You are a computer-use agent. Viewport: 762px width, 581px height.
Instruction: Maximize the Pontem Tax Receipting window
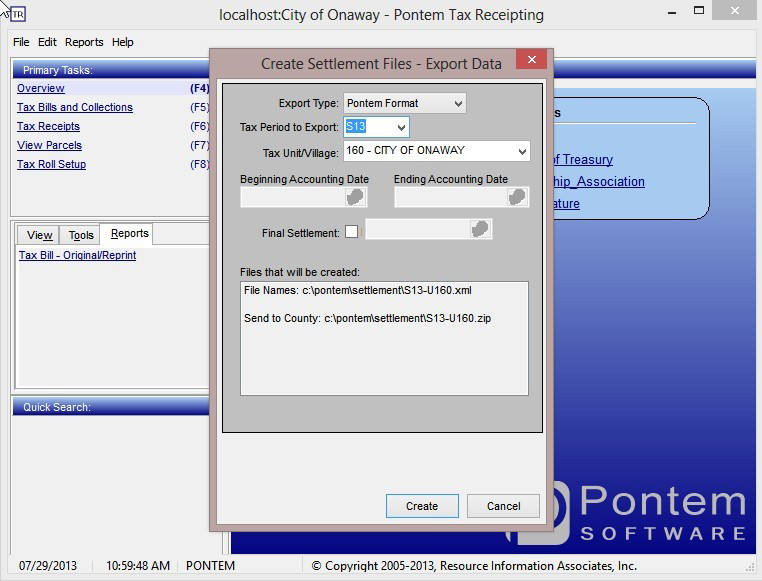pyautogui.click(x=699, y=11)
